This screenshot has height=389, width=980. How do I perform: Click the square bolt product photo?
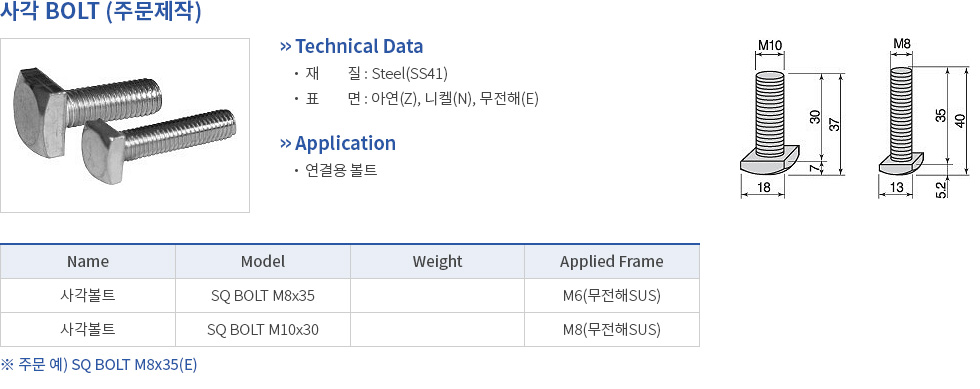pyautogui.click(x=125, y=125)
